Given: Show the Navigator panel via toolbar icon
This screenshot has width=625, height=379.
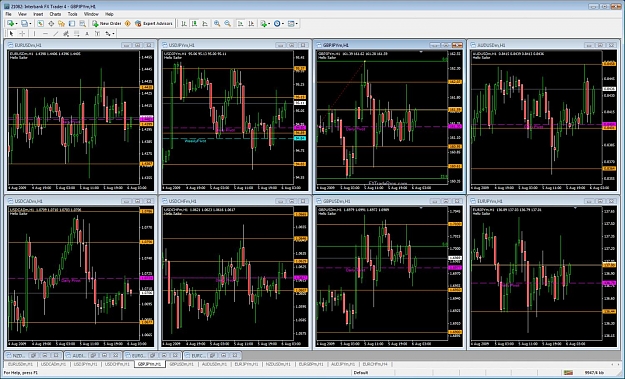Looking at the screenshot, I should click(x=61, y=24).
